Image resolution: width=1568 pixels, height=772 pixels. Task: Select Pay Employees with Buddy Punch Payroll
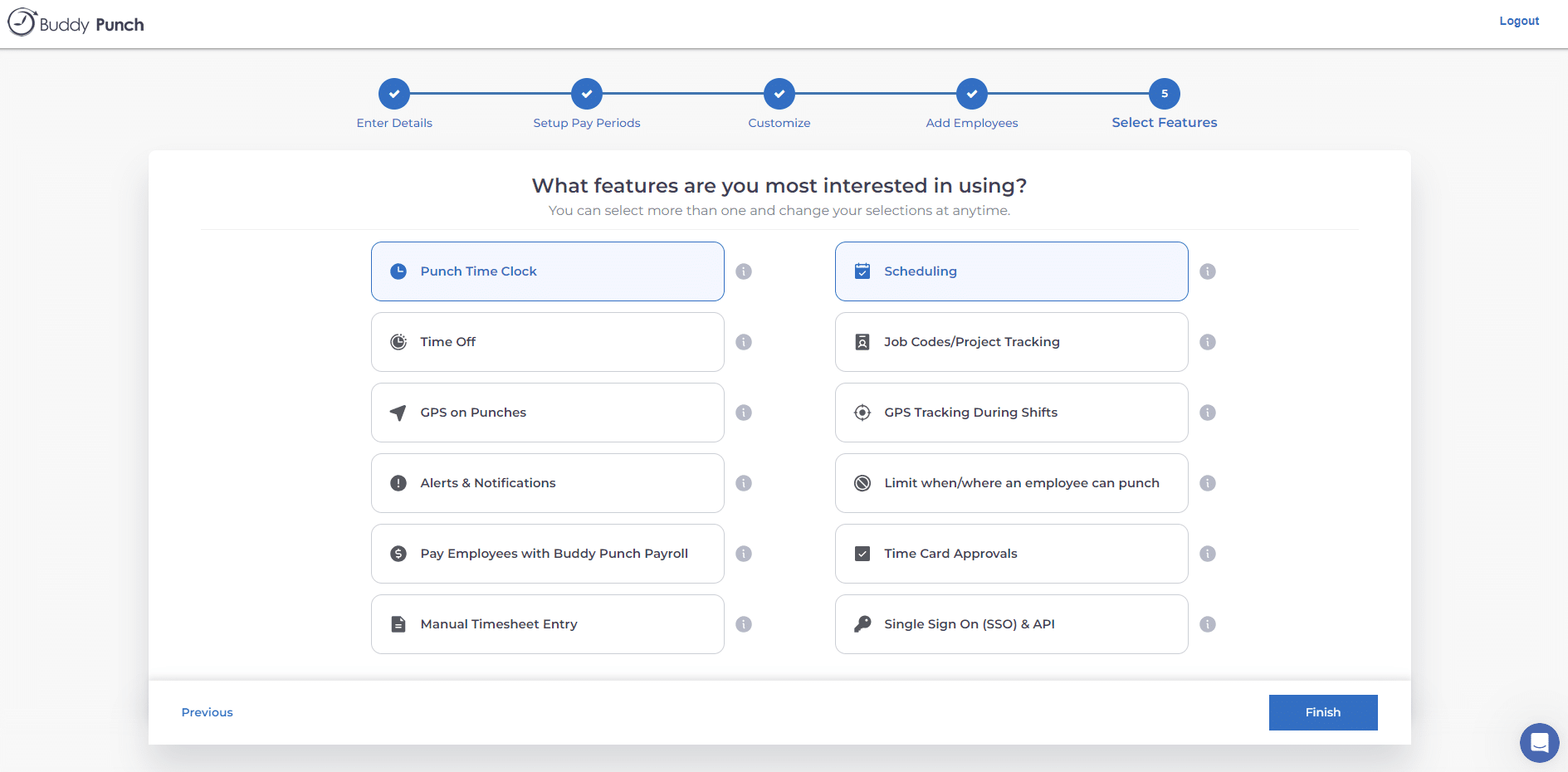coord(548,554)
